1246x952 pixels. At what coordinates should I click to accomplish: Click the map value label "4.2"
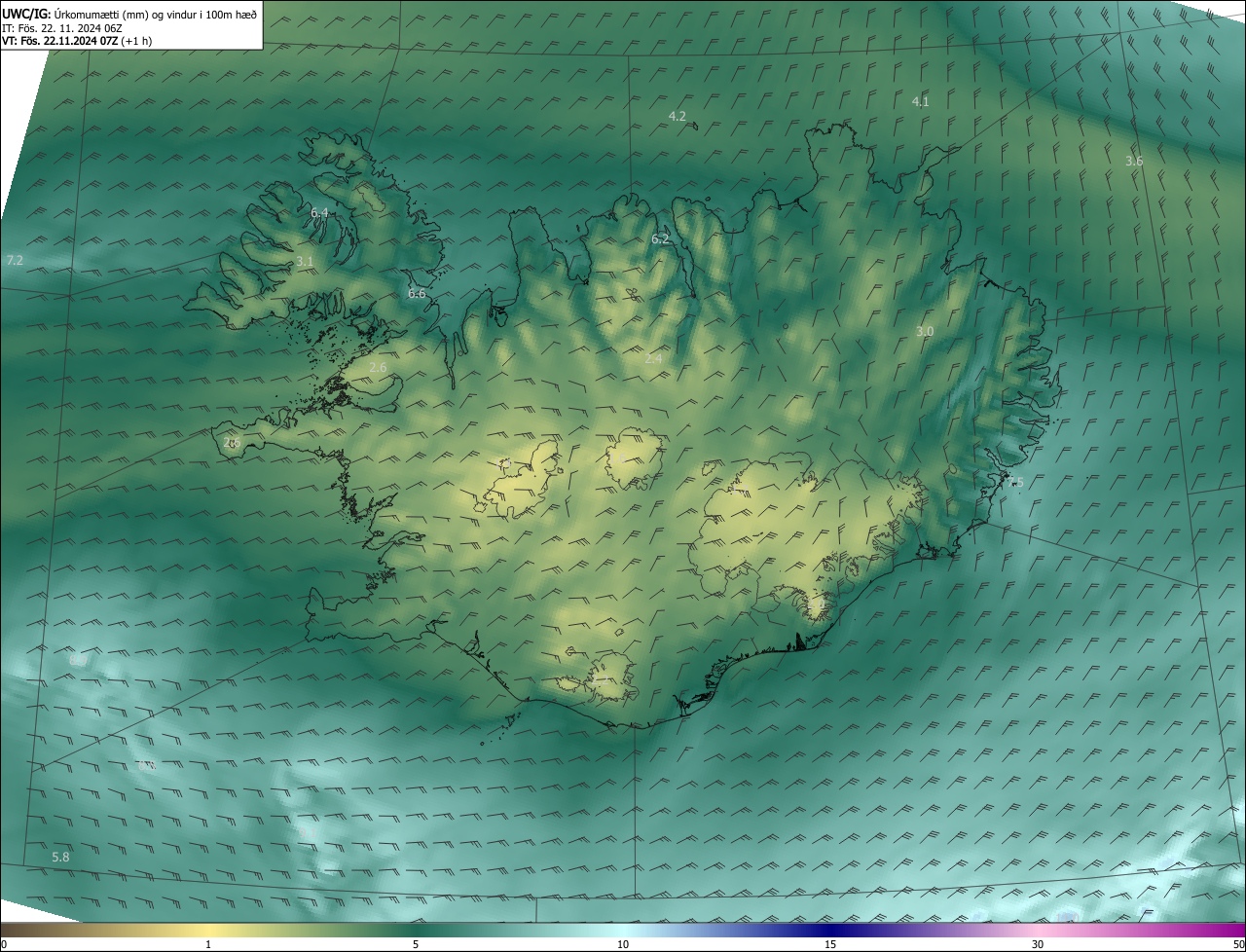(677, 116)
